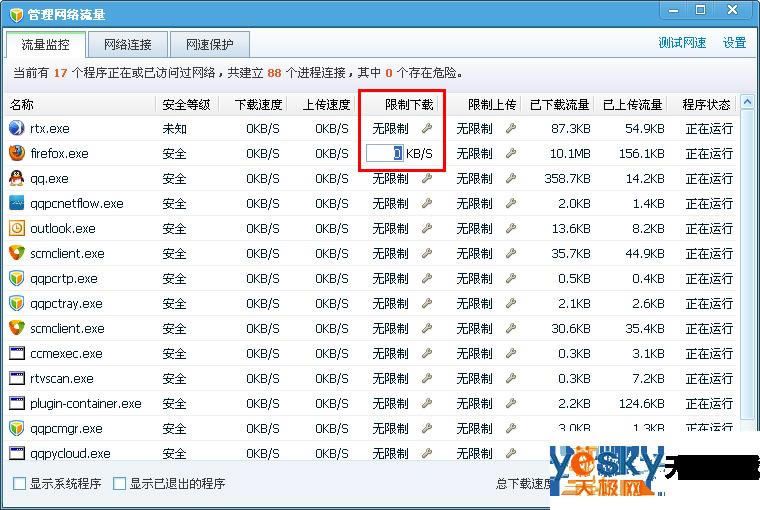Click the wrench icon in rtx.exe download limit
760x510 pixels.
(x=427, y=129)
